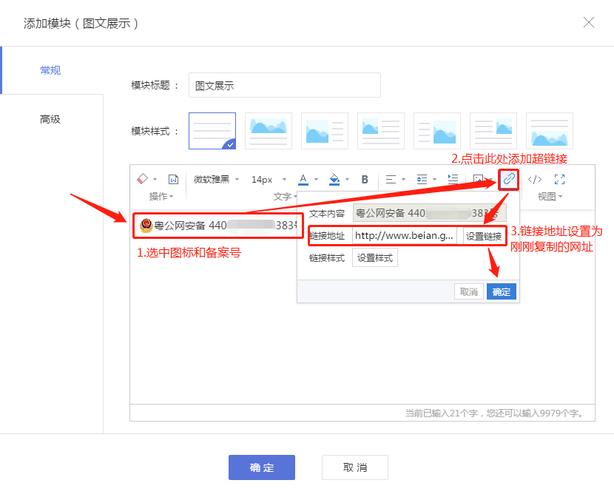Click the list style icon

[422, 179]
